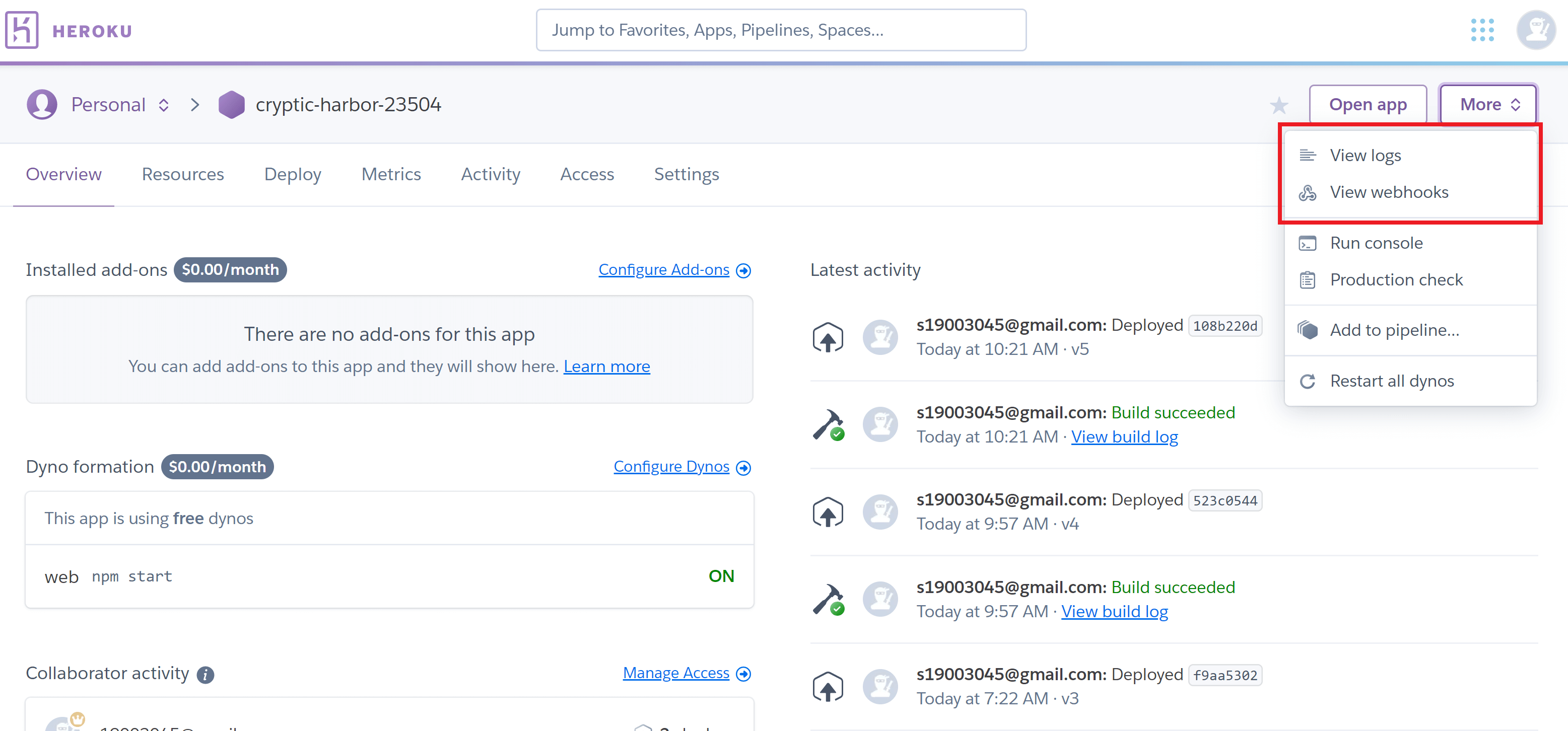Click user avatar in 10:21 AM build row
1568x731 pixels.
click(x=880, y=424)
